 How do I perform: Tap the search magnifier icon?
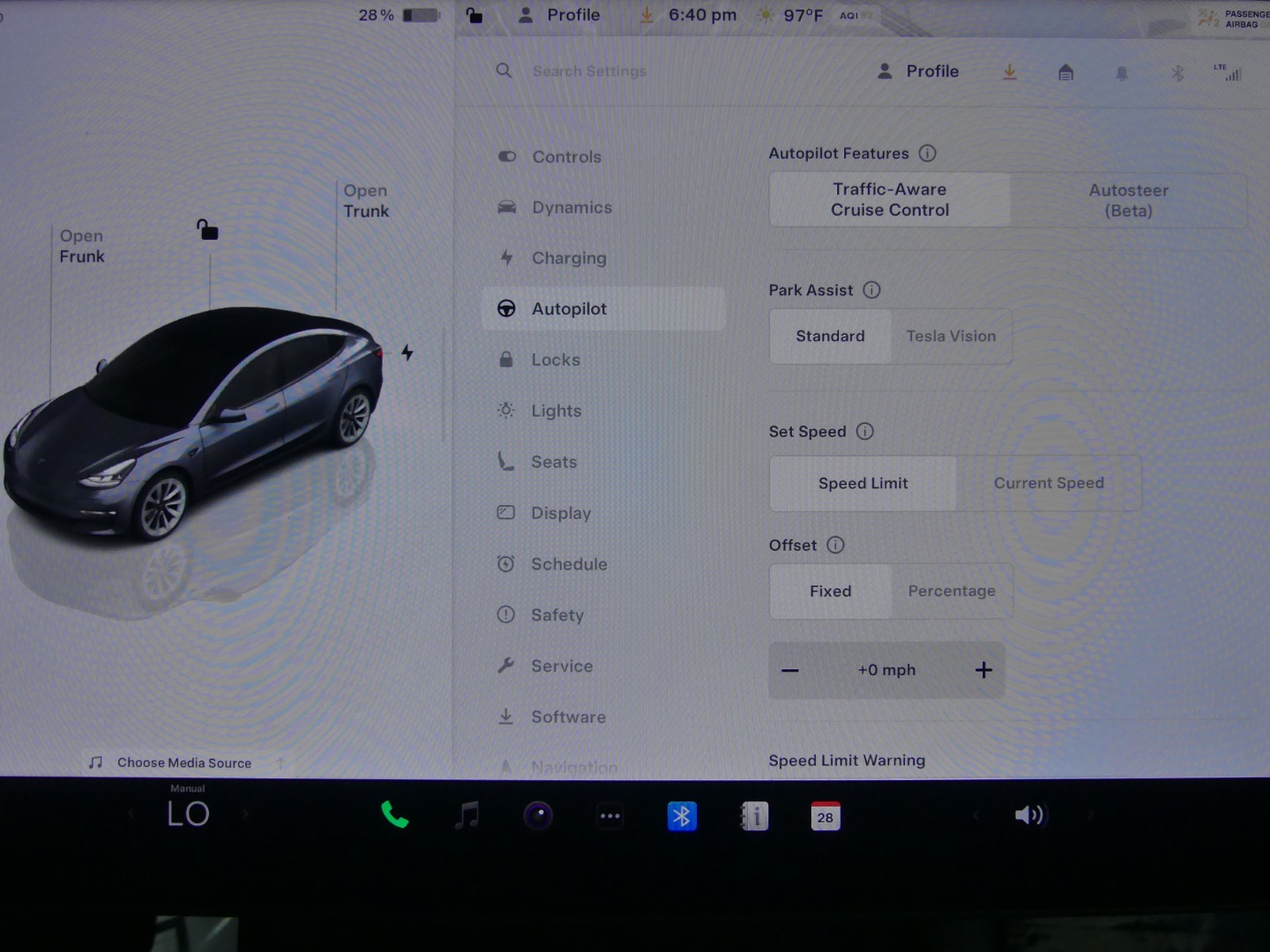[504, 71]
